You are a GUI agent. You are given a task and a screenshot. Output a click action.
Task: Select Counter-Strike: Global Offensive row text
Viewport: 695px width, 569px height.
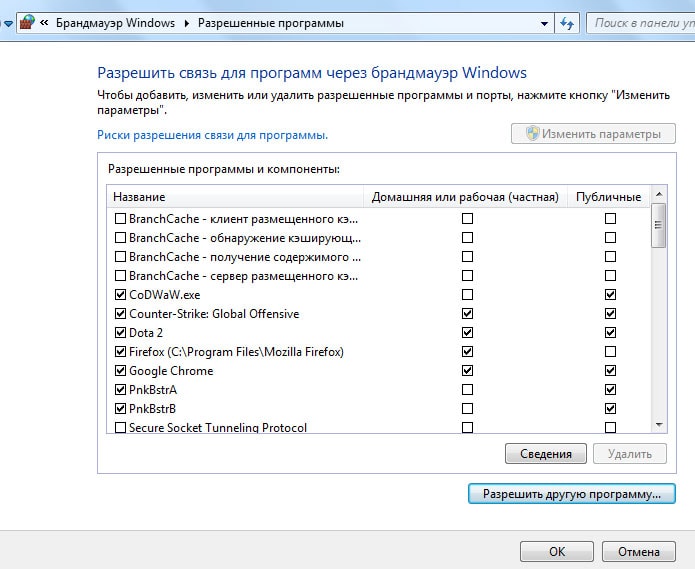pos(214,314)
